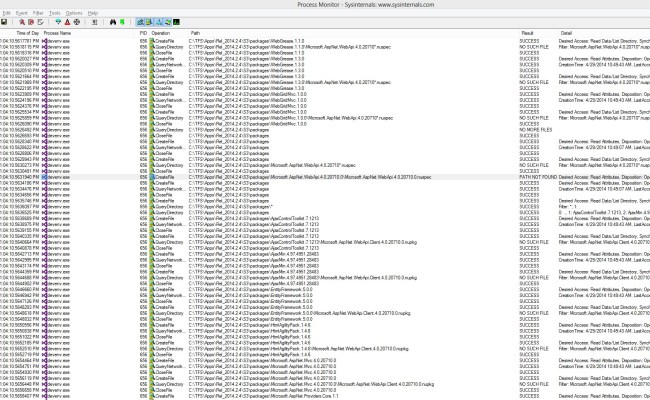Select path ending in WebApi.4.0.20710.0.nuspec

pos(310,177)
